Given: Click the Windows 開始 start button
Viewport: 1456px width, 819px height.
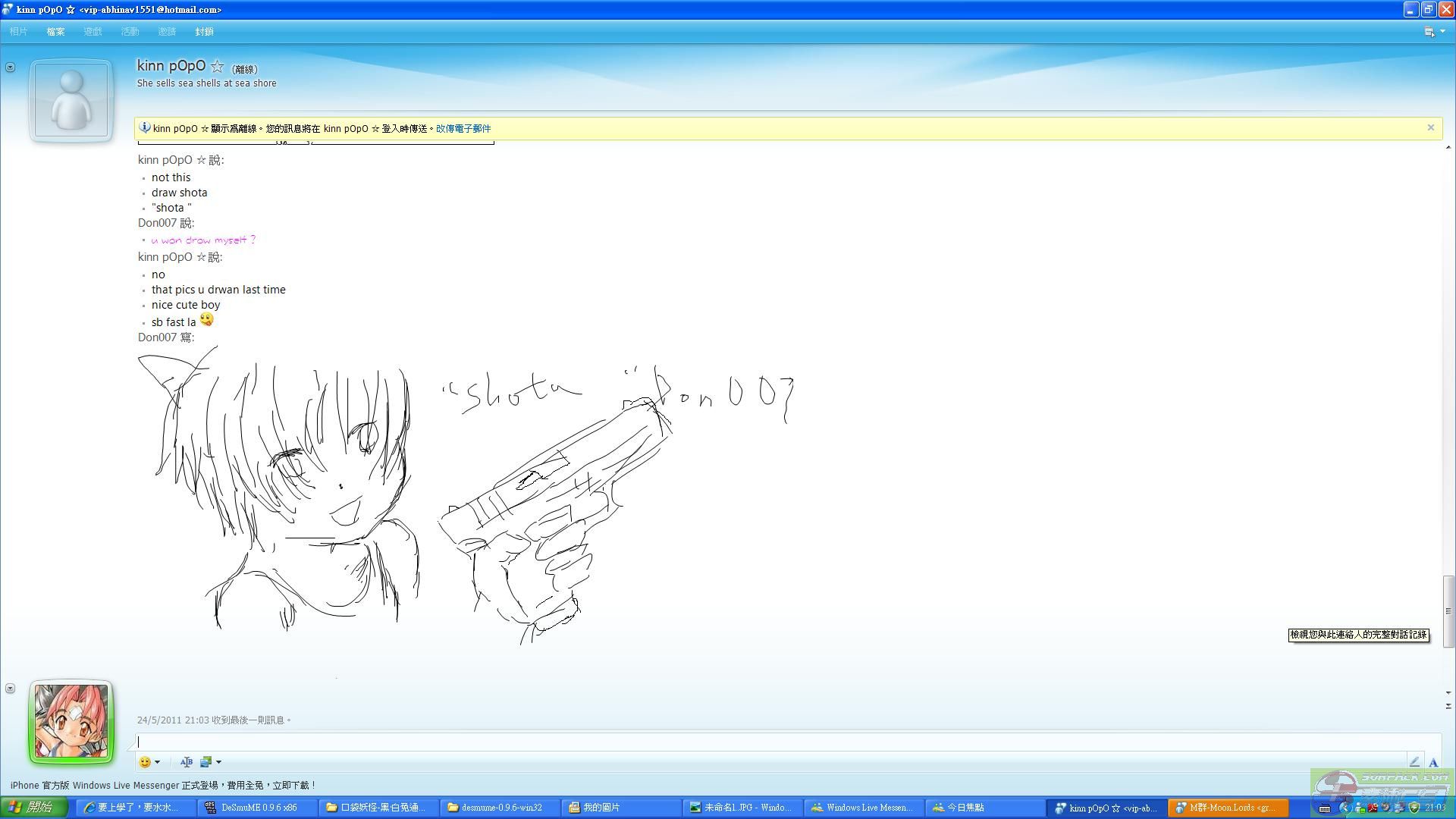Looking at the screenshot, I should point(33,808).
